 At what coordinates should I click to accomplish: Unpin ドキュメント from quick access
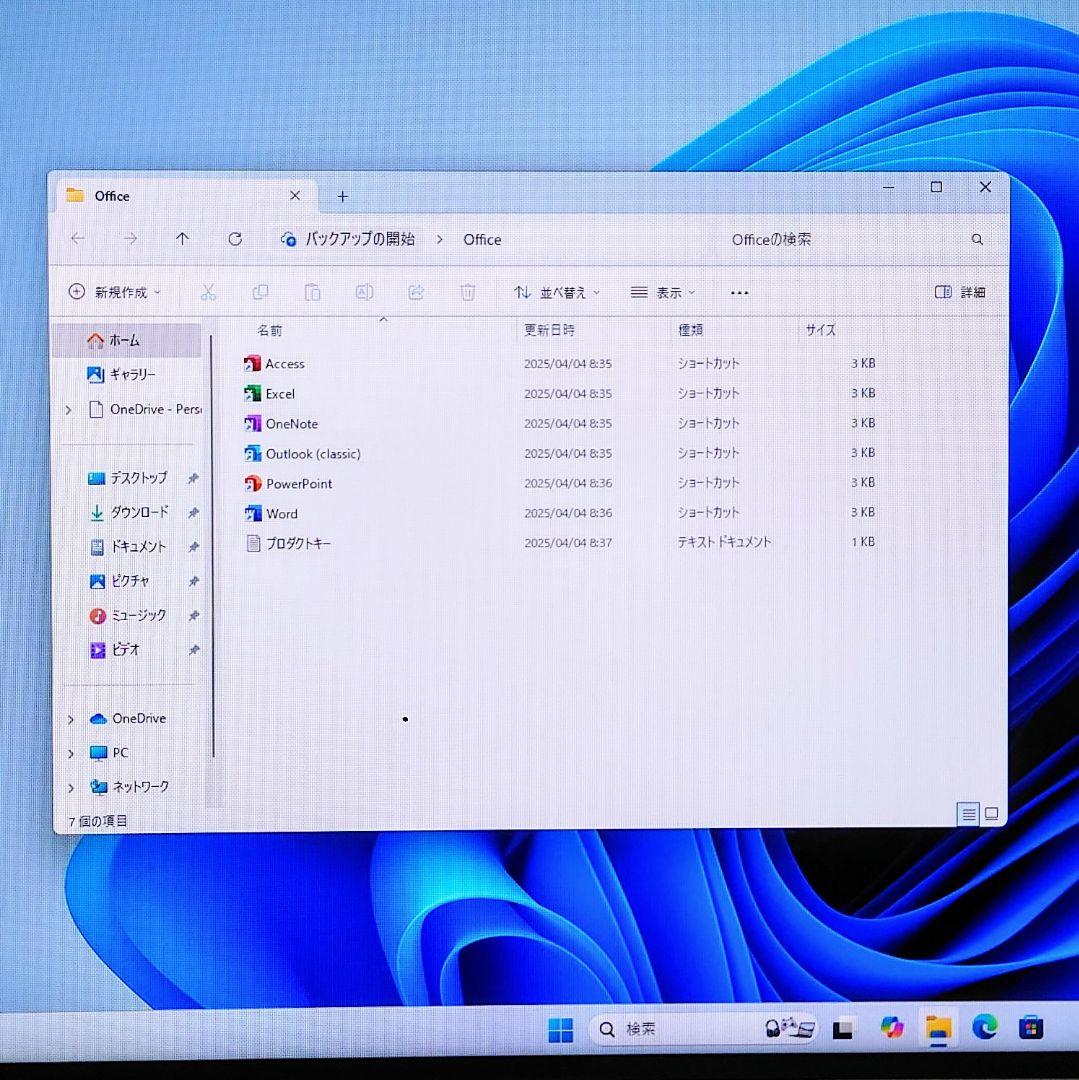click(x=193, y=546)
